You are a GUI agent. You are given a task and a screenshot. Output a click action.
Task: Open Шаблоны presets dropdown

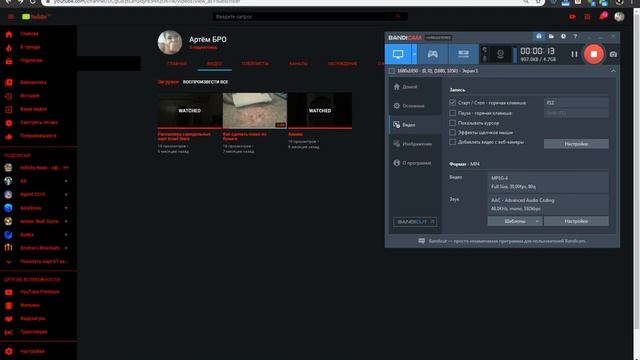[x=515, y=221]
